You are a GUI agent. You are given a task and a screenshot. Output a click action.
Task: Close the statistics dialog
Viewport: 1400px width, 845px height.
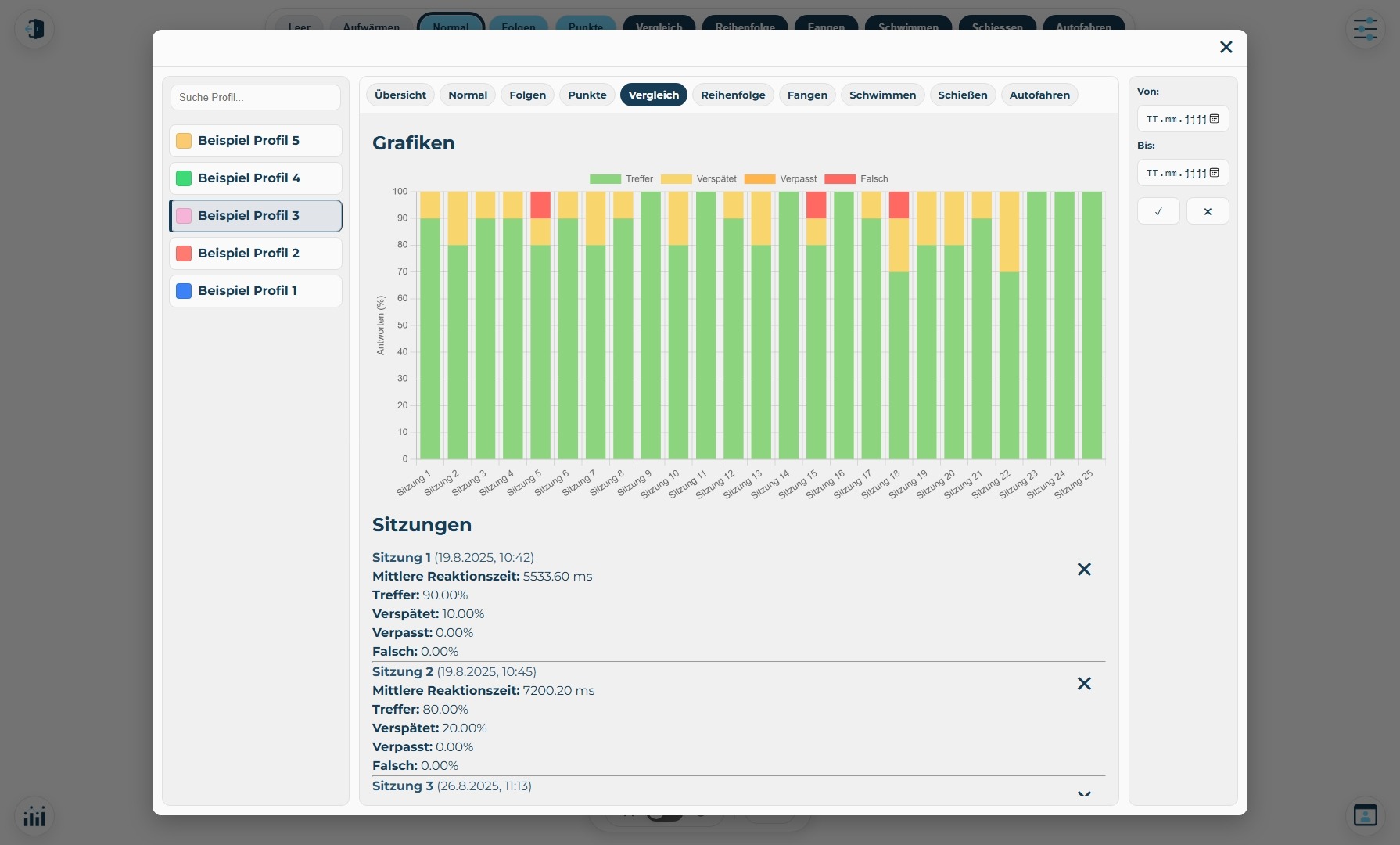click(1226, 48)
